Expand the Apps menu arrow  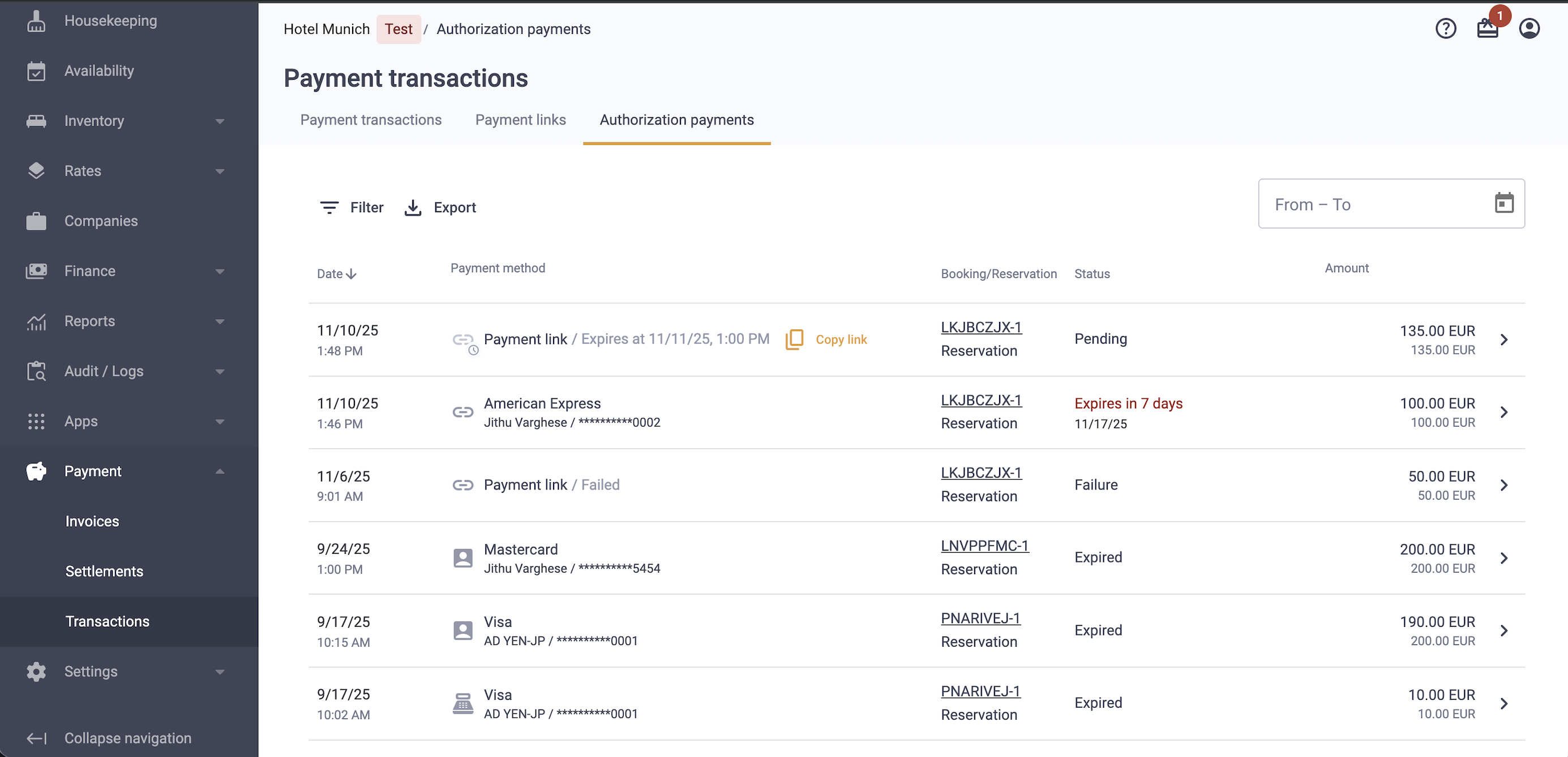220,421
